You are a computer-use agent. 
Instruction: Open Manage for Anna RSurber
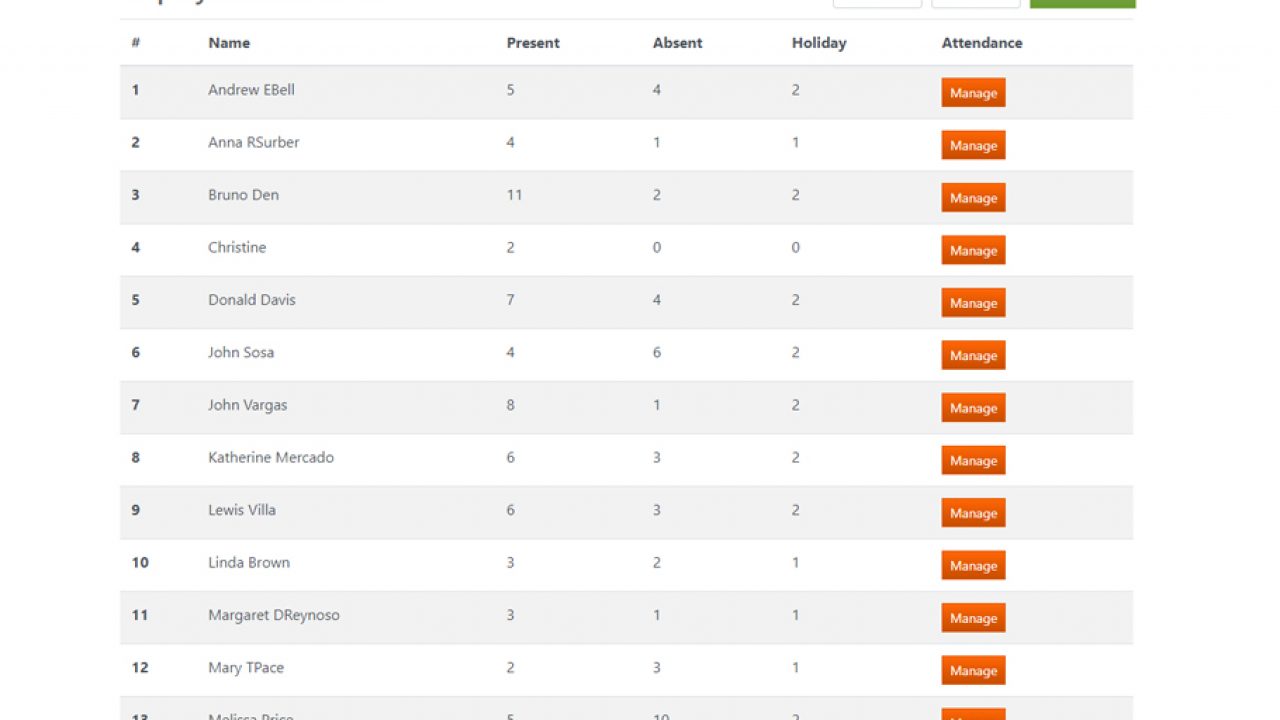(x=973, y=145)
